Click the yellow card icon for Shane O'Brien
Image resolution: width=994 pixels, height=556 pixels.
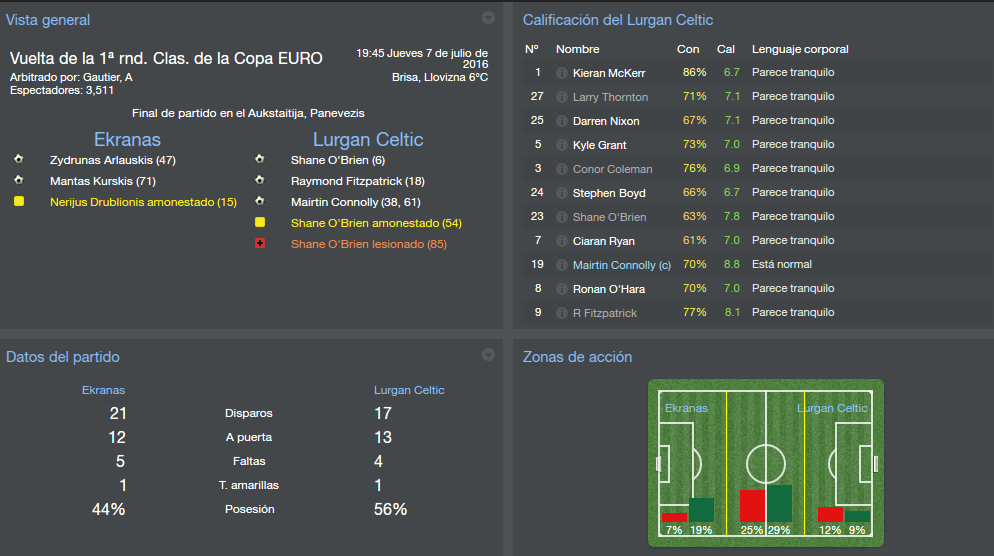click(x=260, y=222)
